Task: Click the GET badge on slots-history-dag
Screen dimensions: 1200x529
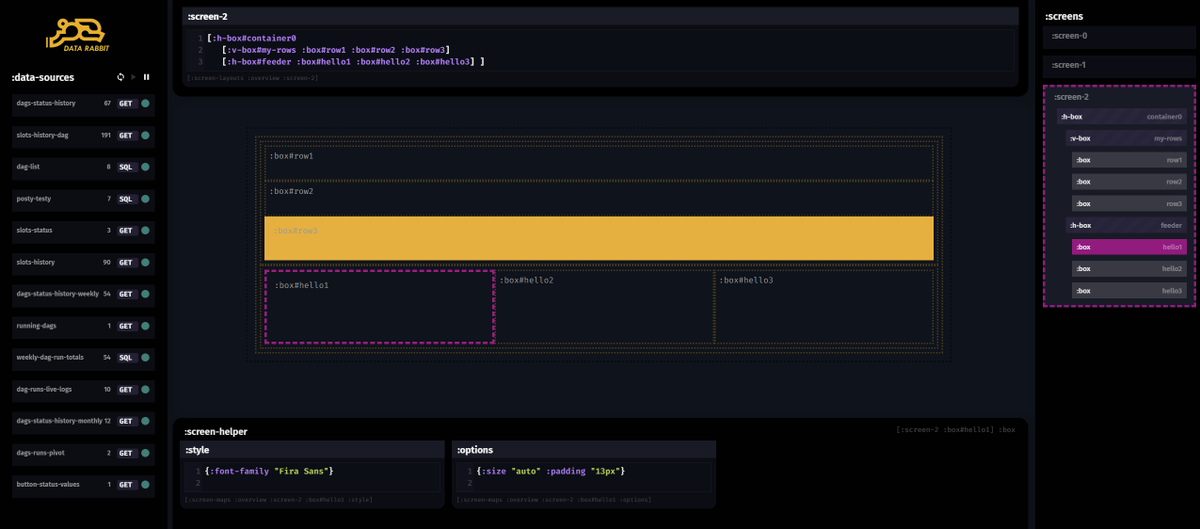Action: [x=126, y=135]
